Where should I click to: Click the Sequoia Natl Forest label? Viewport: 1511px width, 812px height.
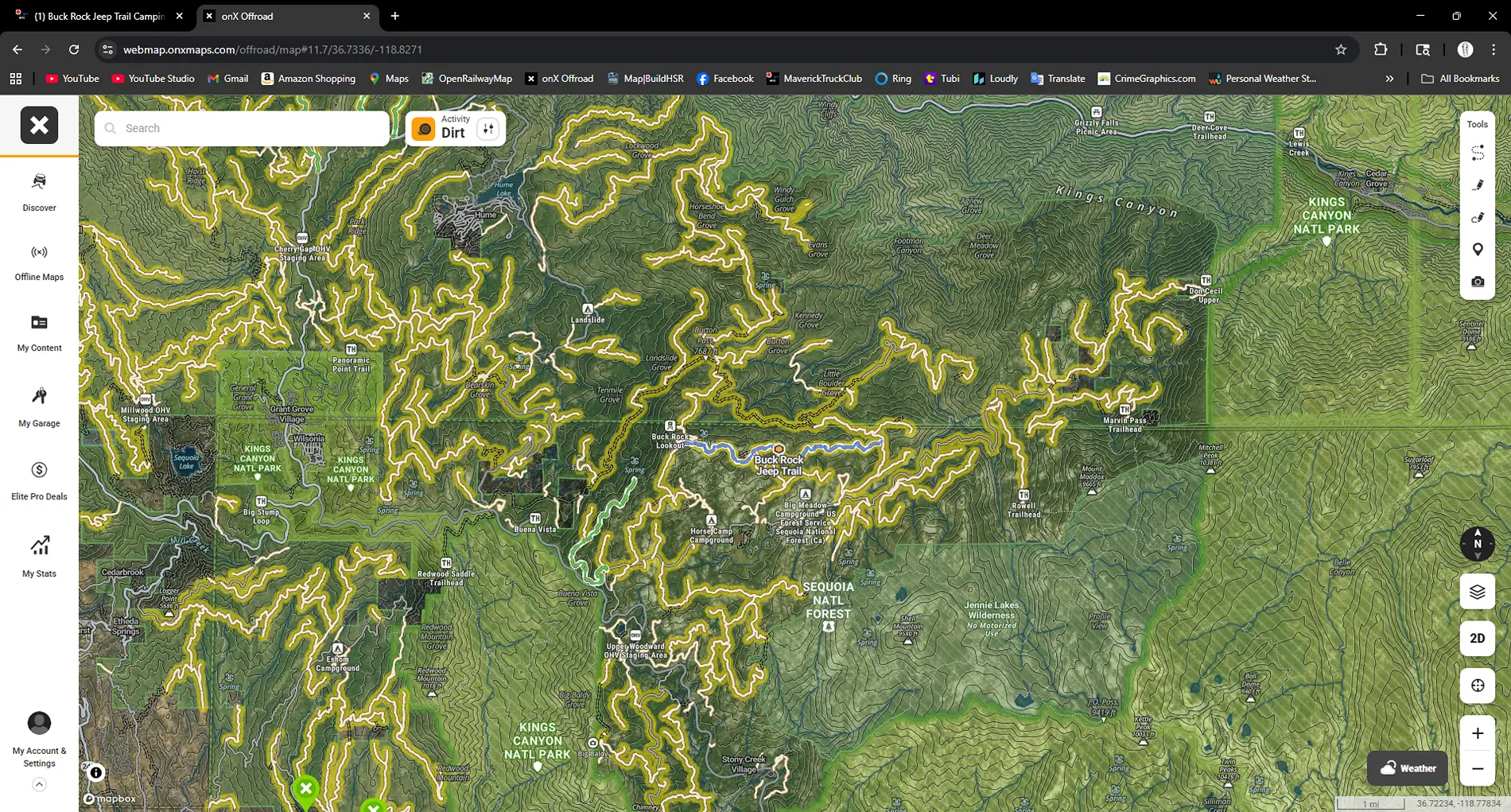(x=828, y=600)
